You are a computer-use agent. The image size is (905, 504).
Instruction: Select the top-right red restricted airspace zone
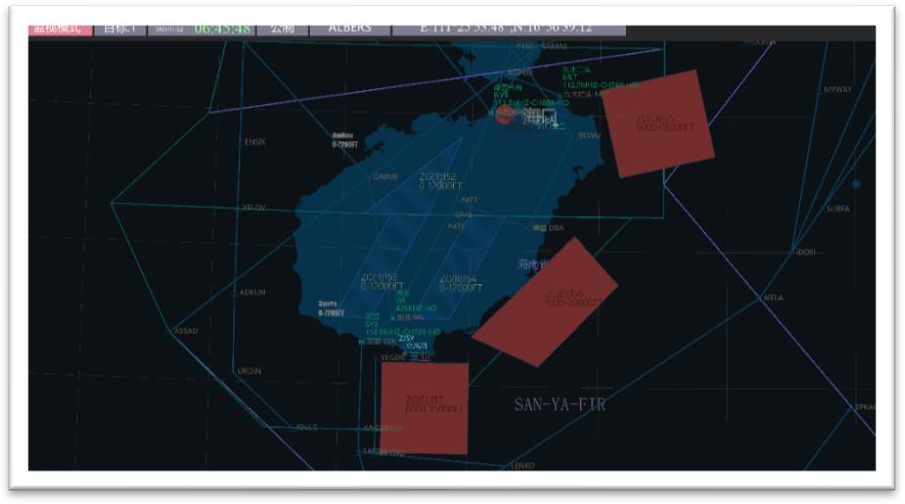click(660, 124)
